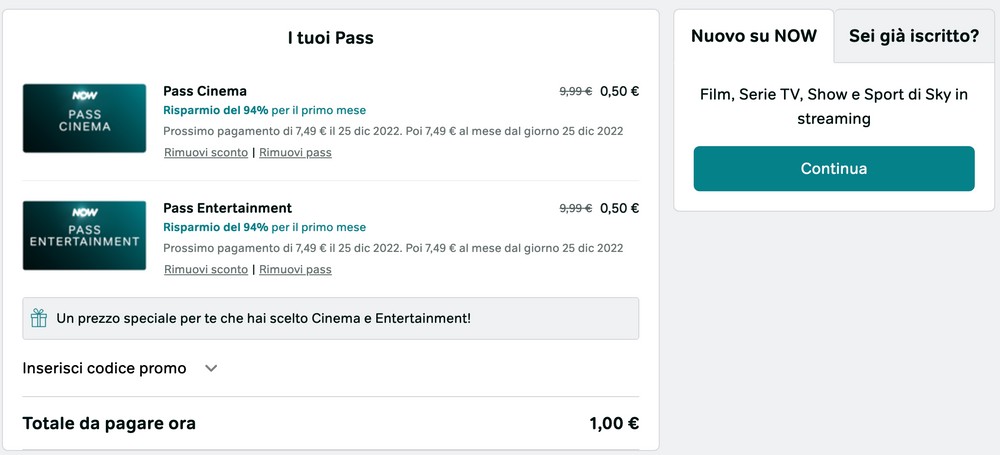Open the Inserisci codice promo section label

104,368
